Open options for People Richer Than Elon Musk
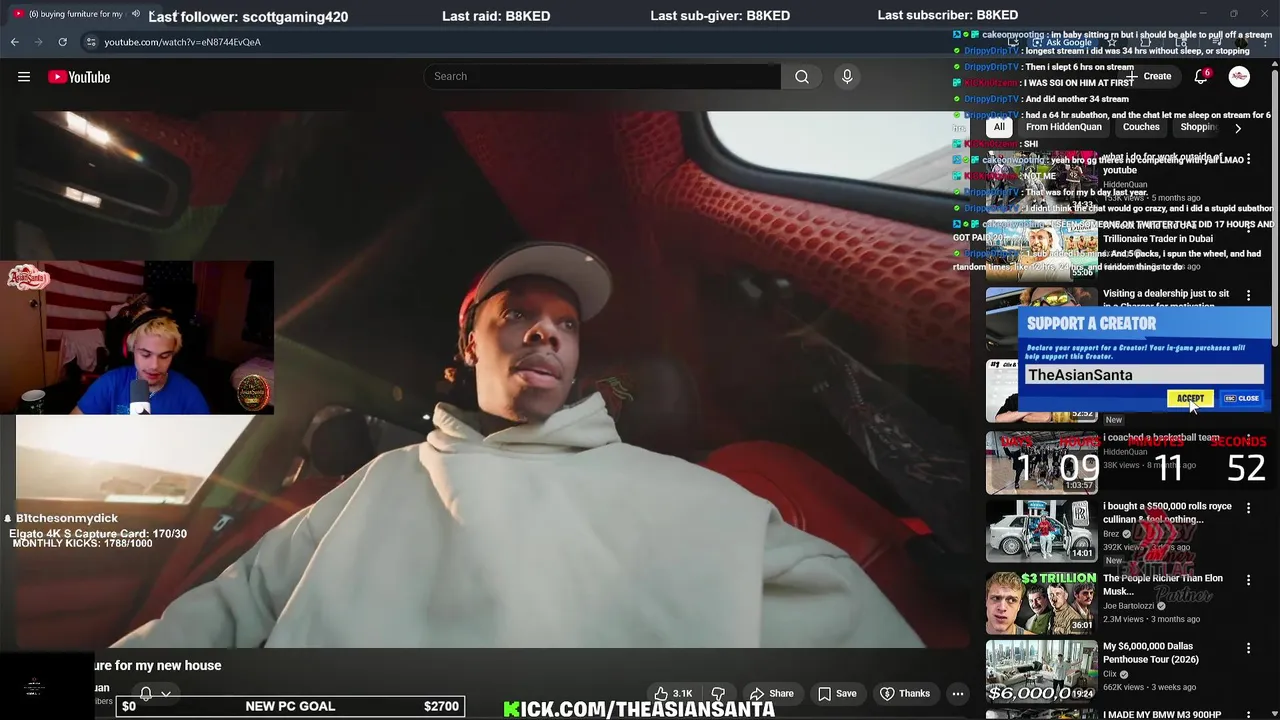The width and height of the screenshot is (1280, 720). coord(1248,580)
